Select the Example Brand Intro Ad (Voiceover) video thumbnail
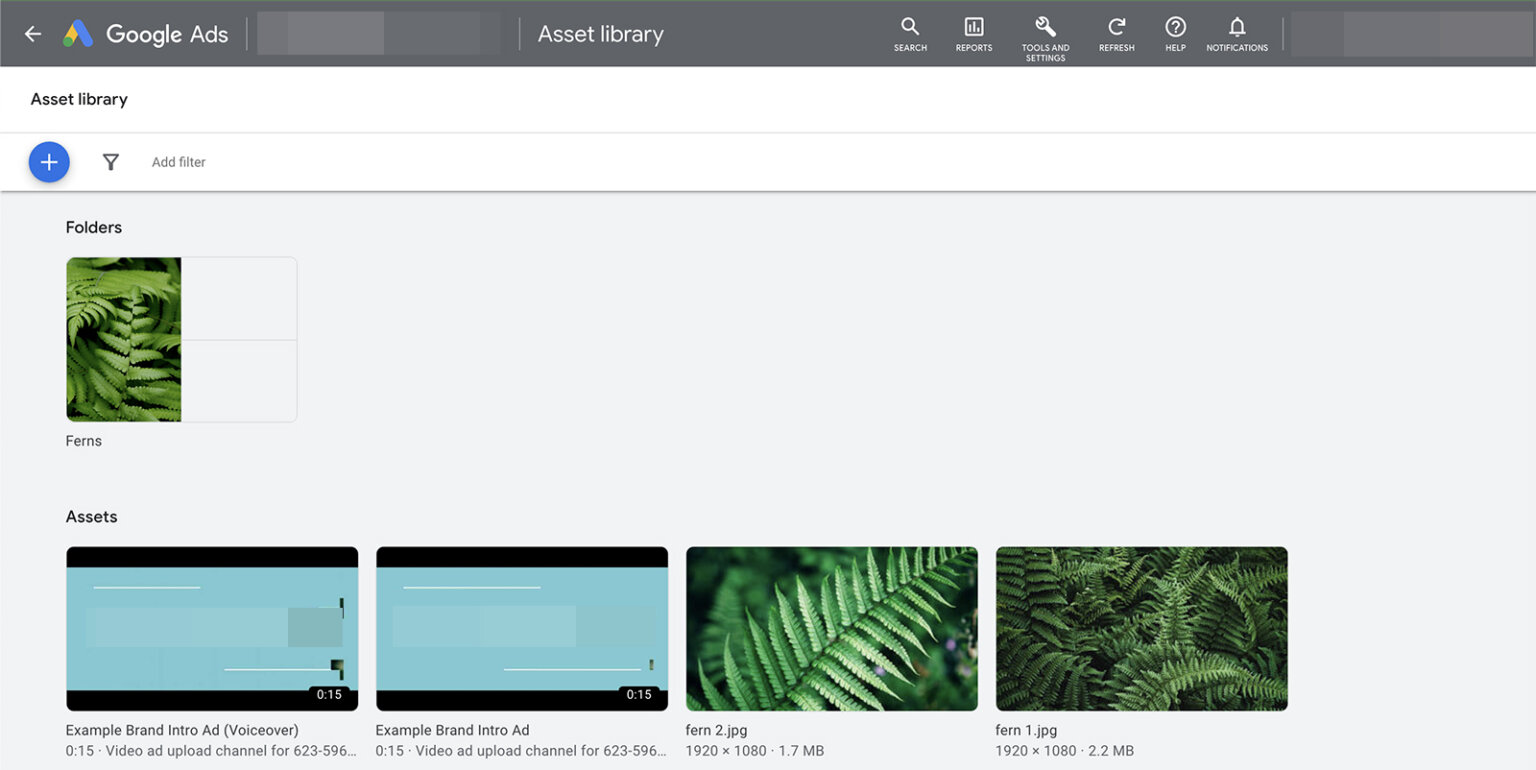 (x=212, y=628)
